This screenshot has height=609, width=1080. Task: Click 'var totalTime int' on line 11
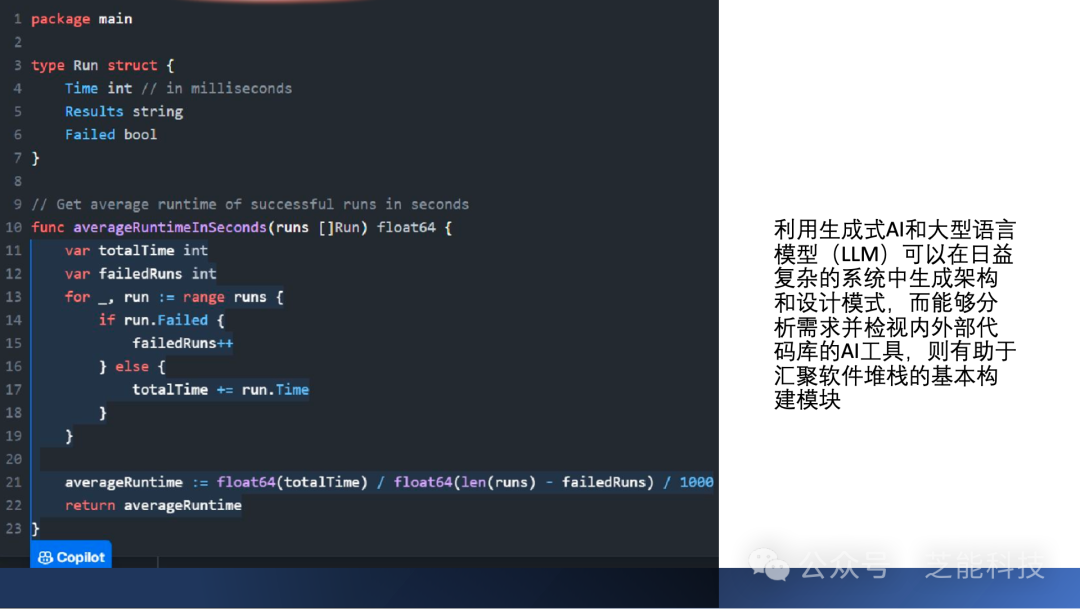point(136,250)
